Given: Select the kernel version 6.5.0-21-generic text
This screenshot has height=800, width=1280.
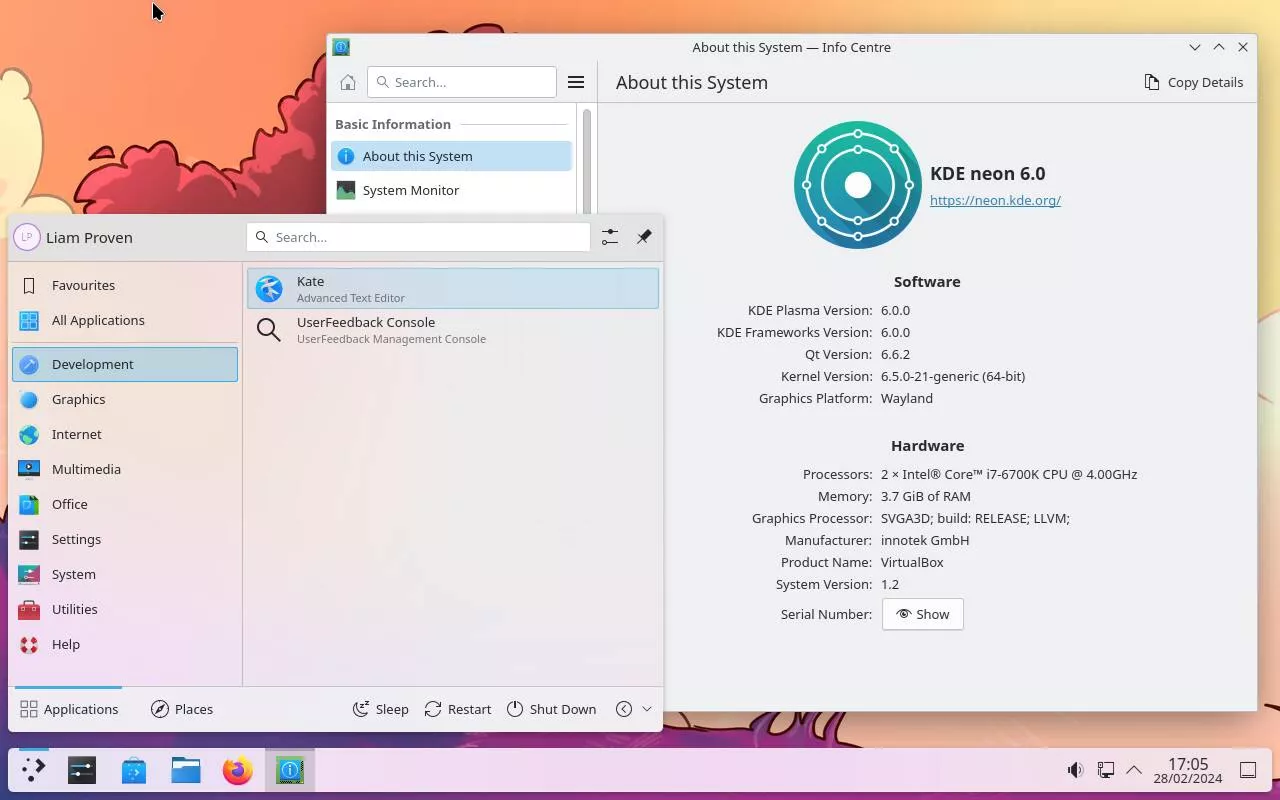Looking at the screenshot, I should [953, 376].
